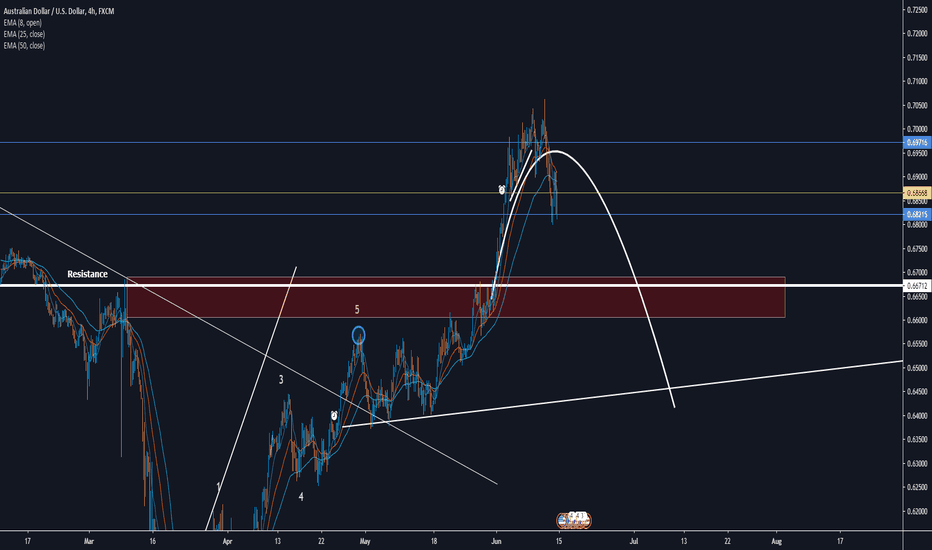The image size is (932, 550).
Task: Click the Aug label on time axis
Action: click(776, 541)
